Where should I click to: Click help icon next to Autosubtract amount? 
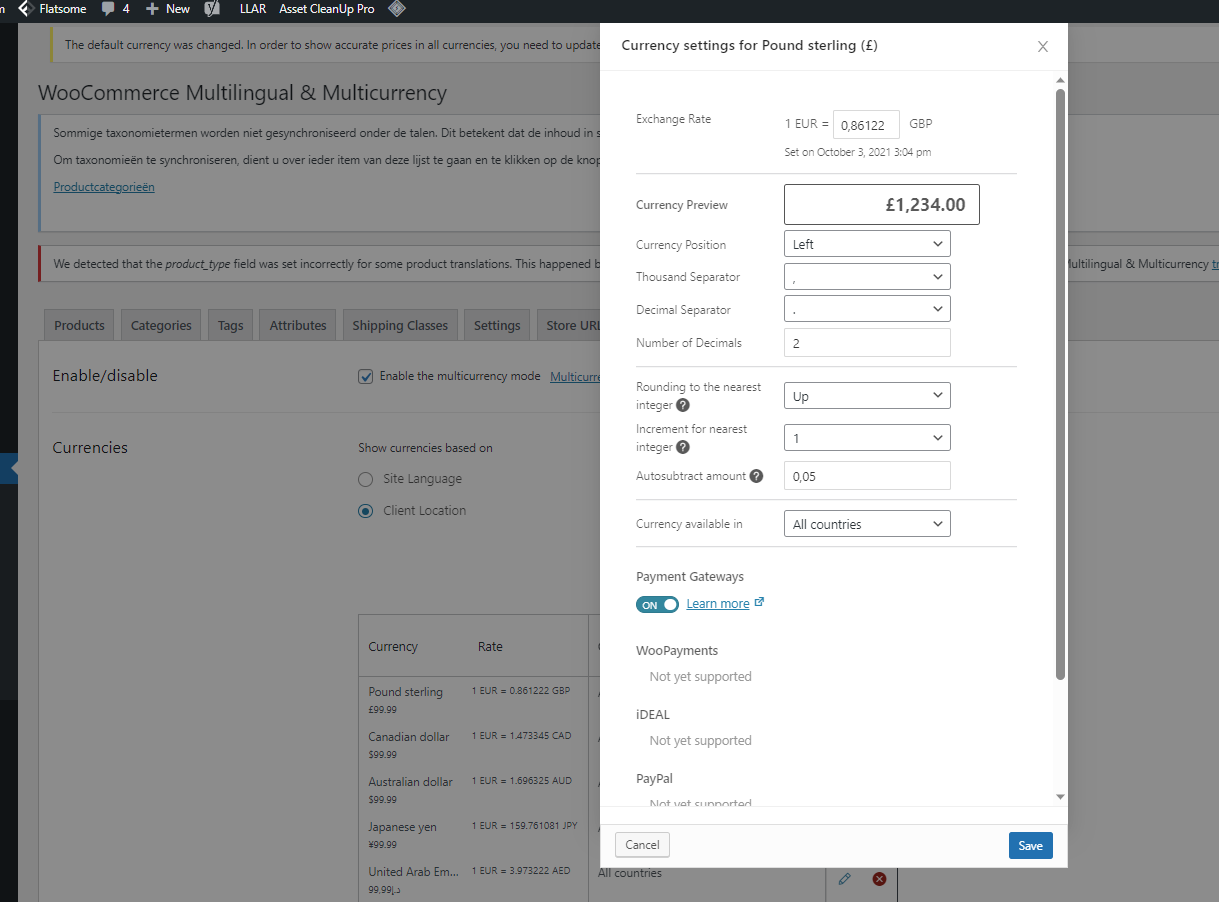[x=756, y=476]
